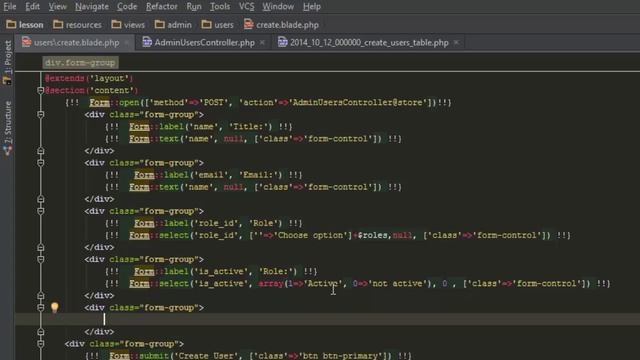Click the Form::label('role_id', 'Role') line
Viewport: 640px width, 360px height.
[x=204, y=223]
